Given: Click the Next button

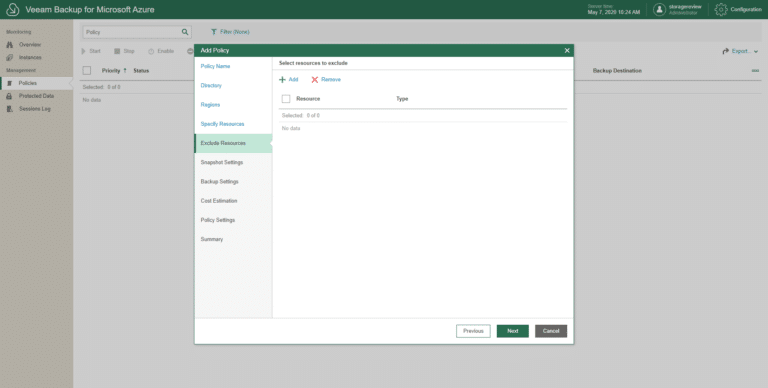Looking at the screenshot, I should coord(513,331).
